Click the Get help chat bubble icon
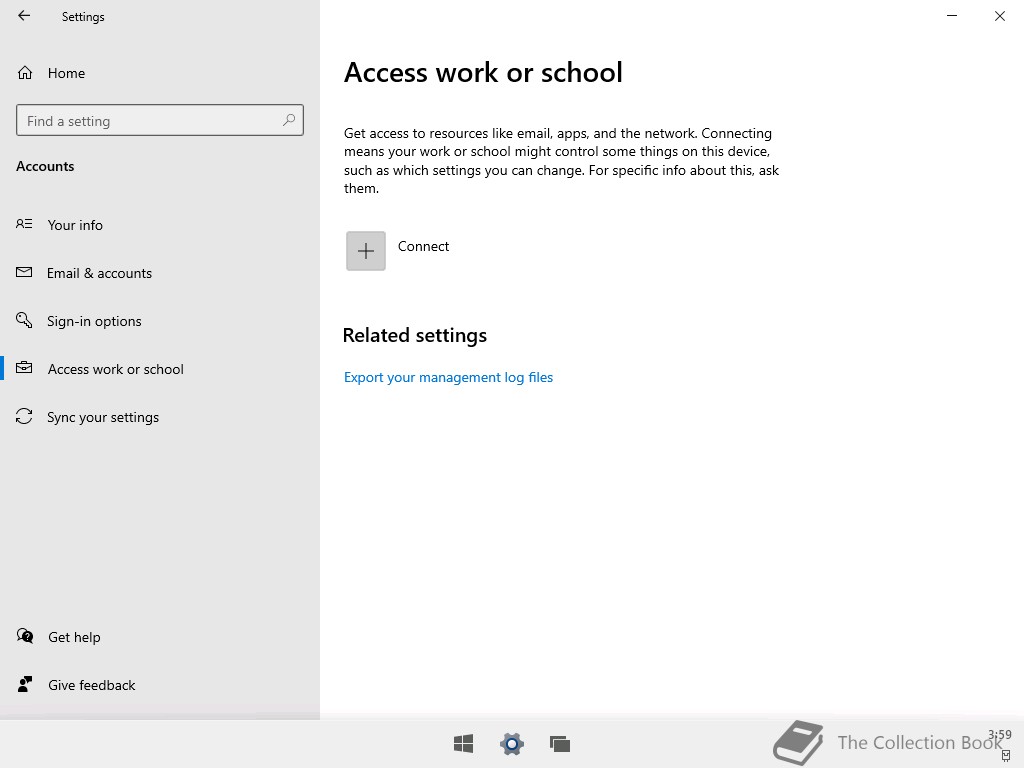Image resolution: width=1024 pixels, height=768 pixels. 25,636
